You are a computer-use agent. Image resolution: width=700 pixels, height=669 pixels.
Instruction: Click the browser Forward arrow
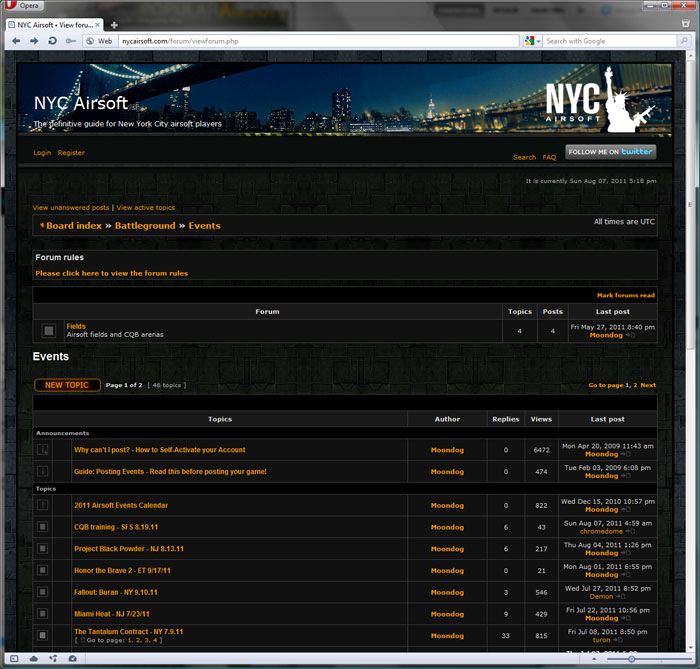pyautogui.click(x=34, y=41)
